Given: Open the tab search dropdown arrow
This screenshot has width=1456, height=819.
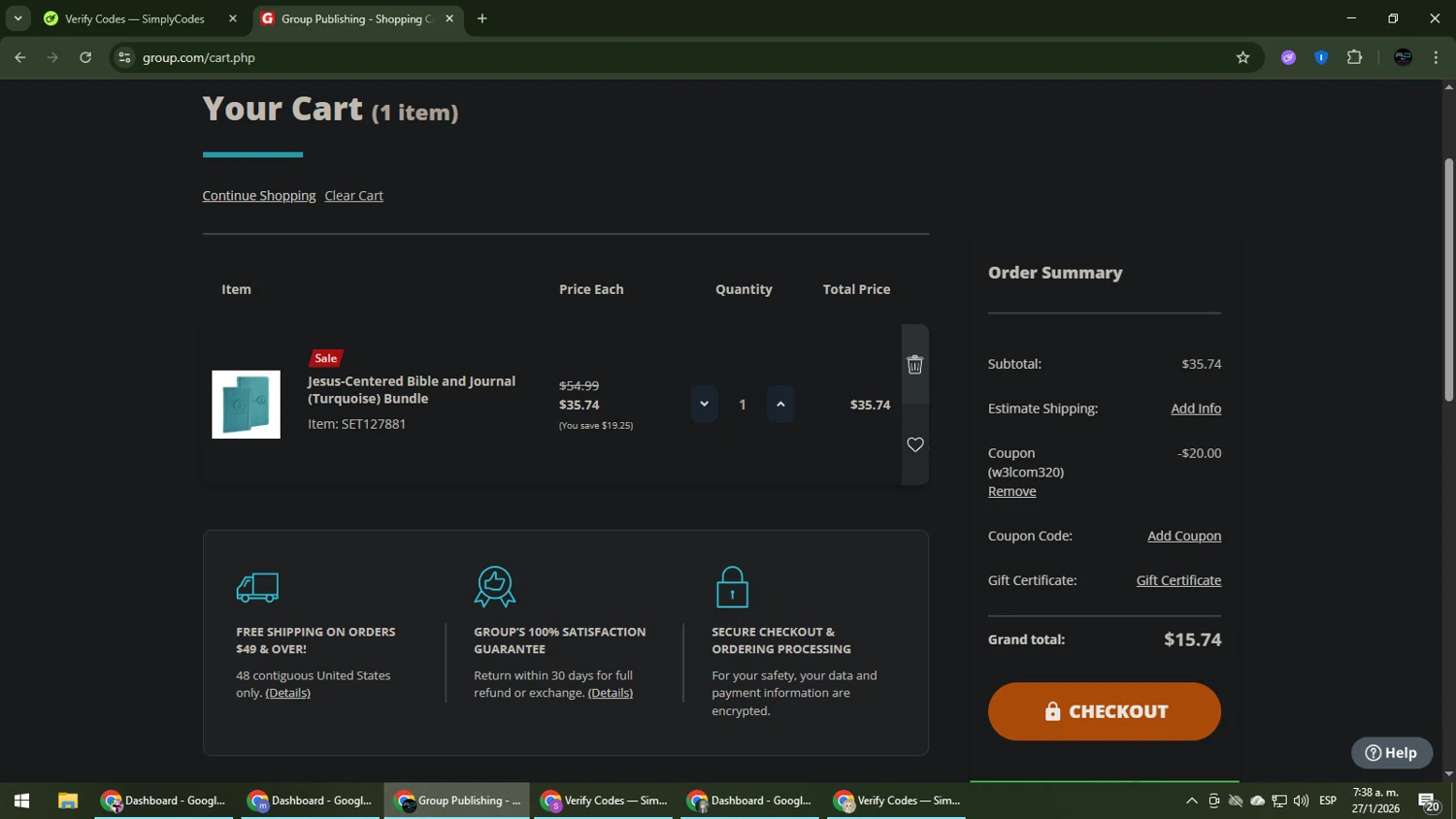Looking at the screenshot, I should [17, 18].
